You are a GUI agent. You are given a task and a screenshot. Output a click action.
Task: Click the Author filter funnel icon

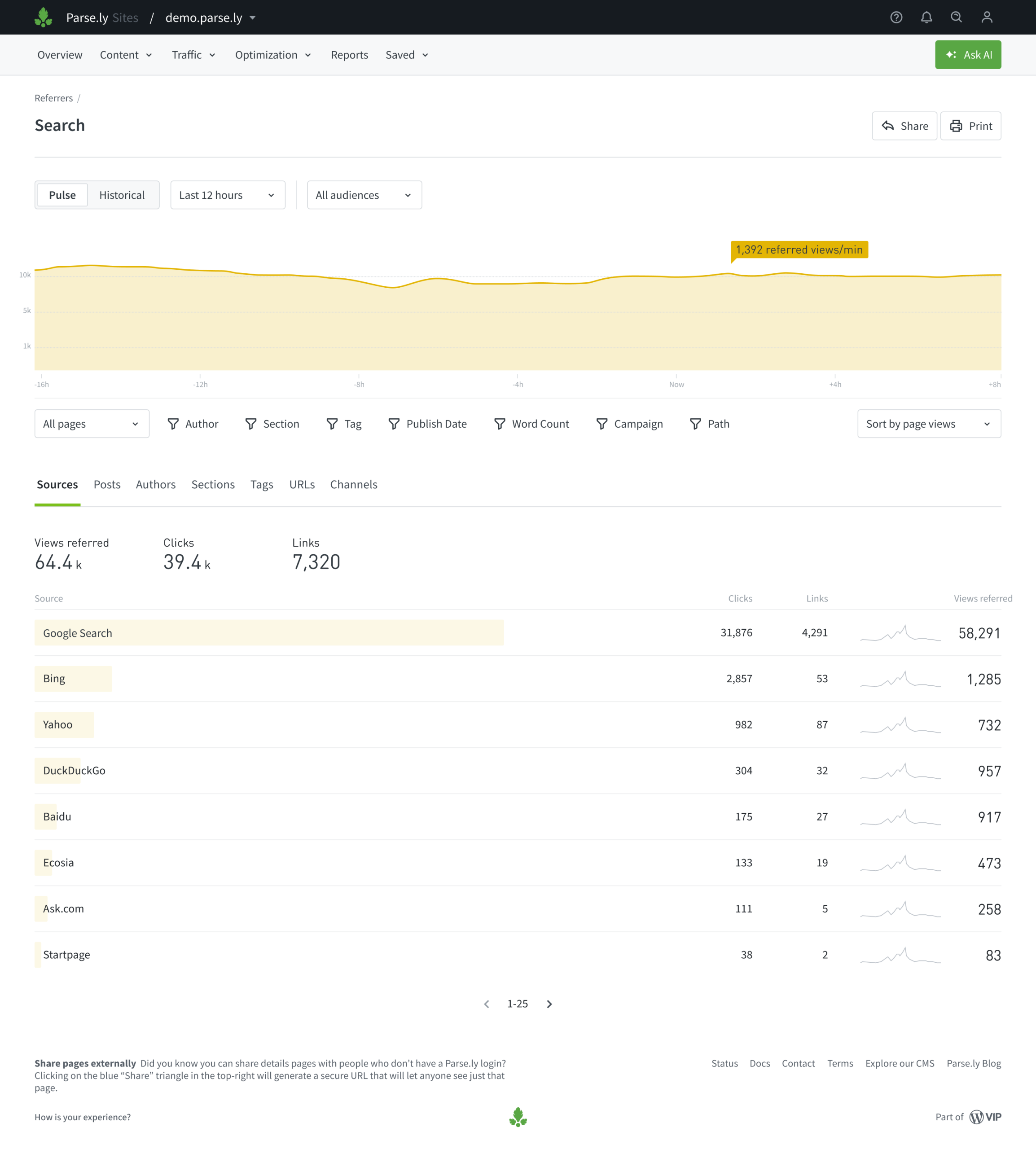click(173, 424)
